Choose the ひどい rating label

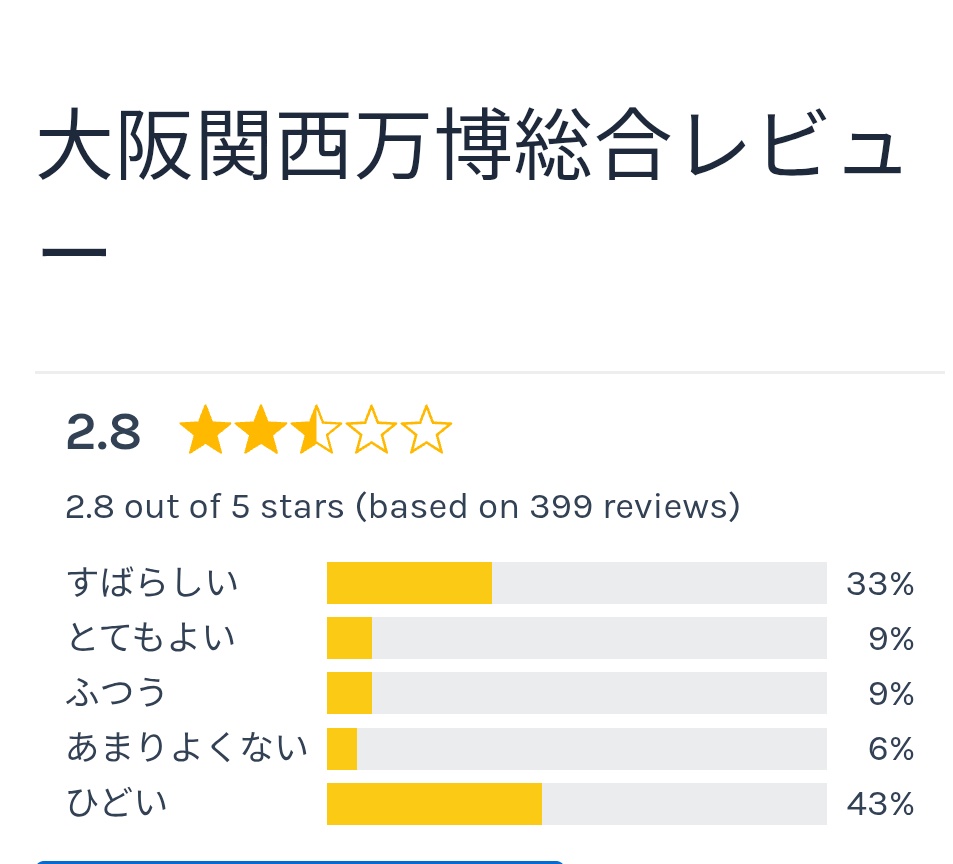click(x=117, y=803)
